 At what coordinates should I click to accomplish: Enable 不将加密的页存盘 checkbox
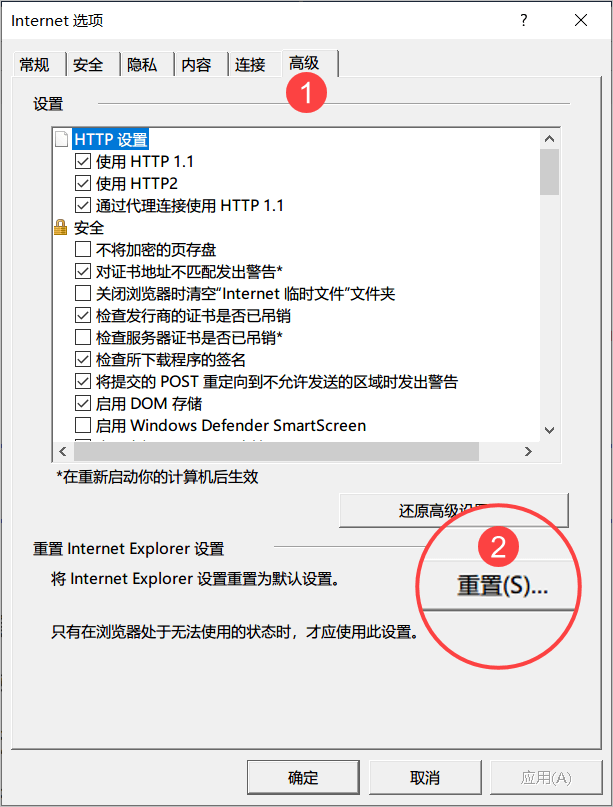tap(83, 249)
